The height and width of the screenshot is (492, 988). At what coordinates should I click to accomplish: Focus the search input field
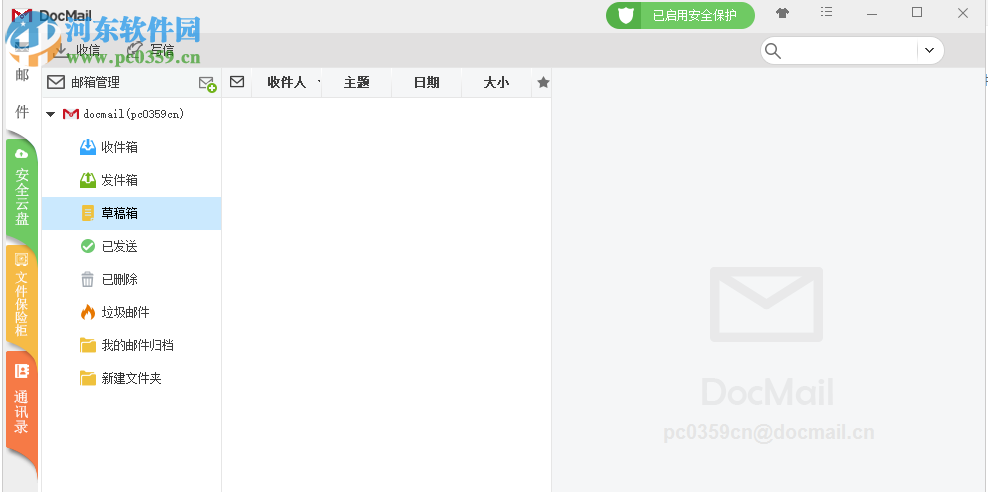pyautogui.click(x=849, y=51)
